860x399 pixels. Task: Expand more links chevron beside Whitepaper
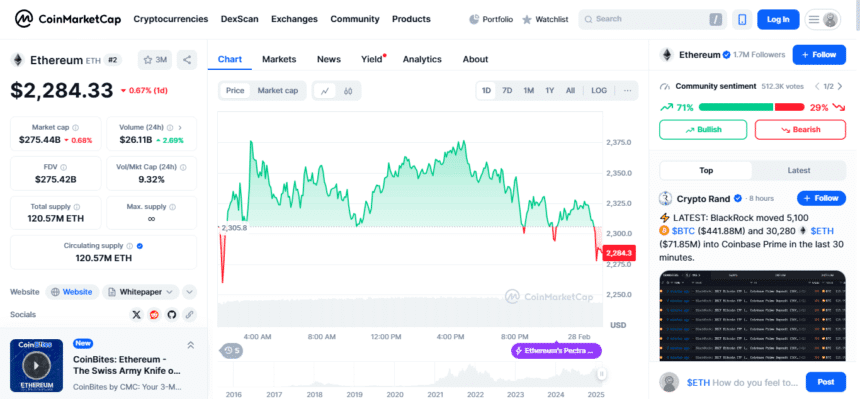189,292
